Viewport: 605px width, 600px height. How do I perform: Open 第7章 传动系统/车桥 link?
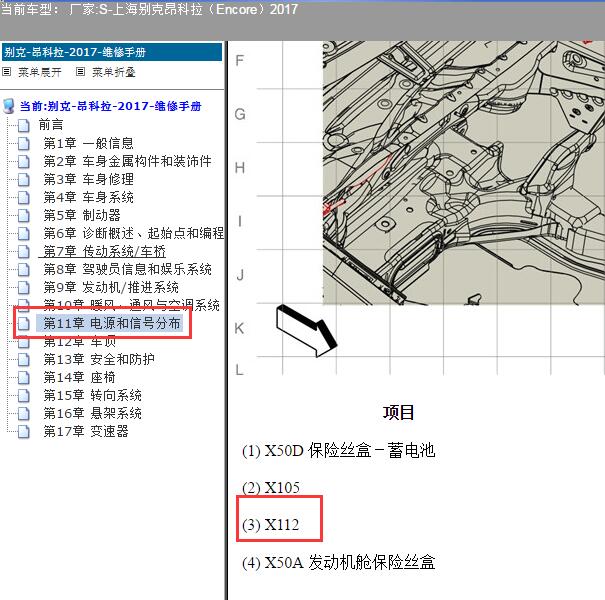click(104, 252)
